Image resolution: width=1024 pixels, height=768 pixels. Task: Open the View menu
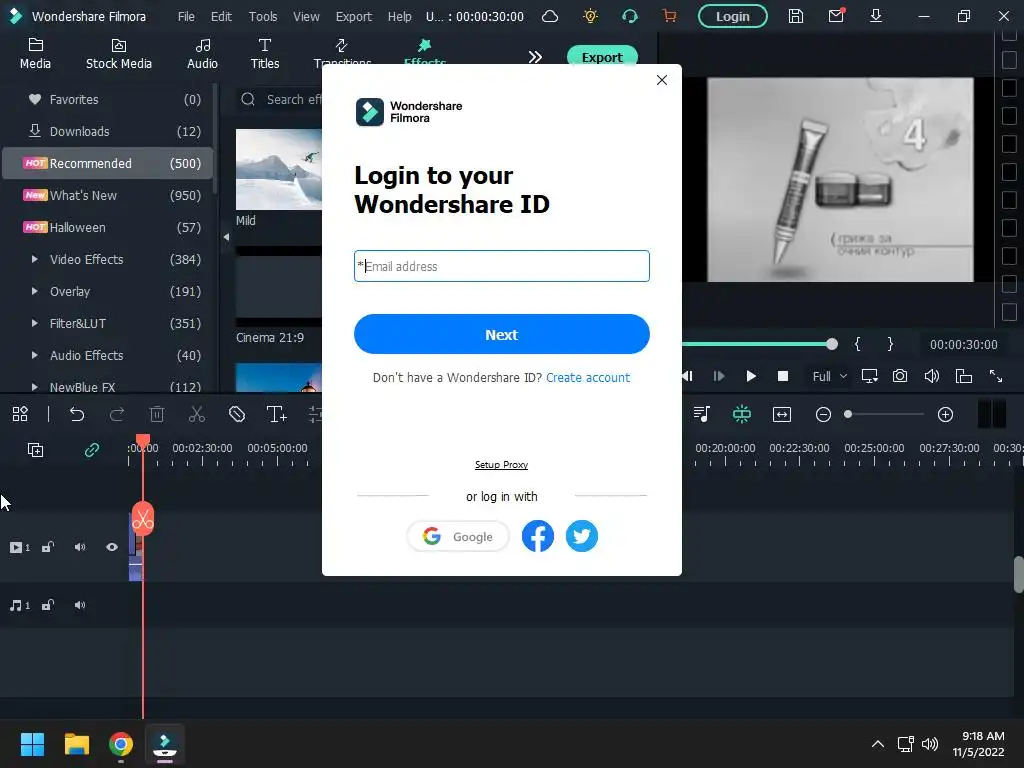pos(306,16)
